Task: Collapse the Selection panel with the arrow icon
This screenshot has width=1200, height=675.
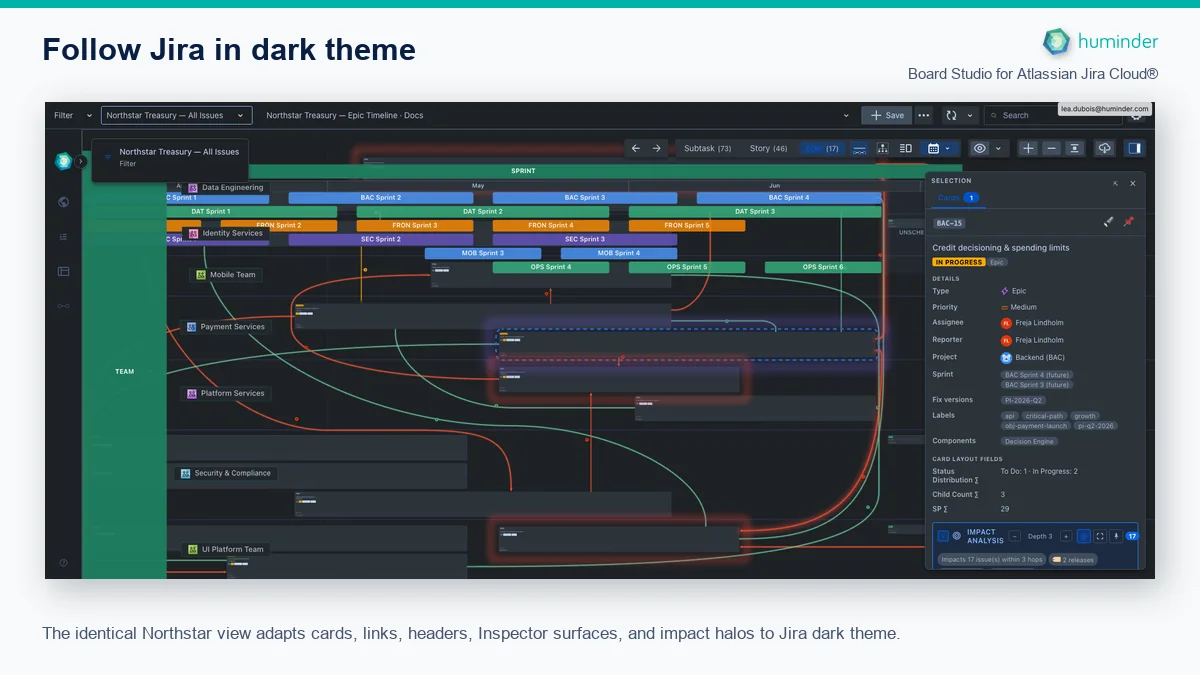Action: tap(1115, 184)
